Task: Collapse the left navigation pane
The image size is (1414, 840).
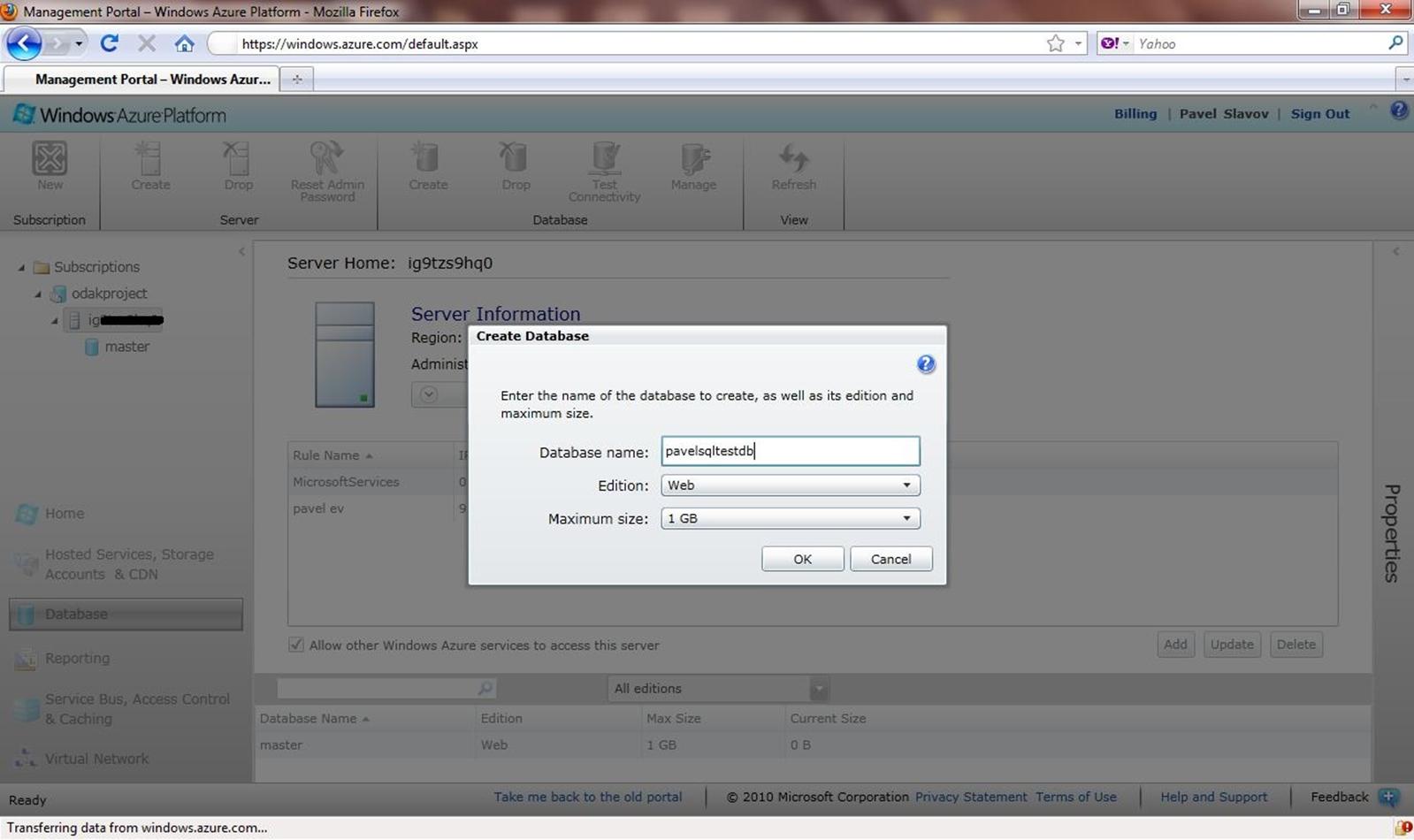Action: point(241,251)
